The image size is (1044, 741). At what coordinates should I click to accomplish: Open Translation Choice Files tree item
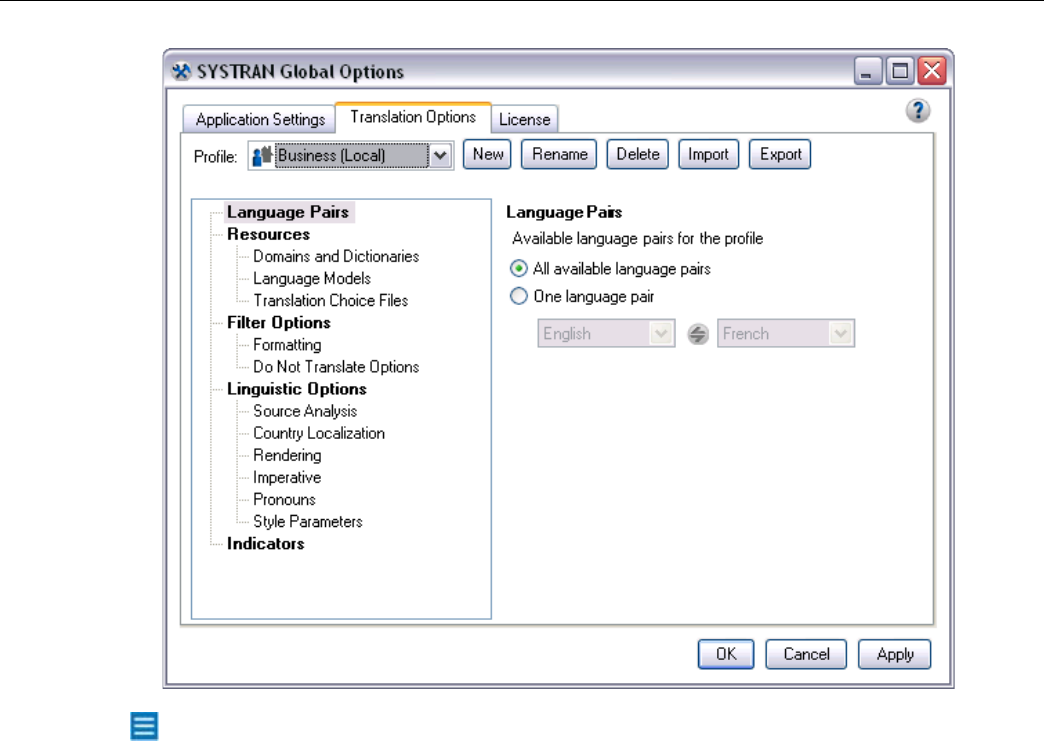330,300
